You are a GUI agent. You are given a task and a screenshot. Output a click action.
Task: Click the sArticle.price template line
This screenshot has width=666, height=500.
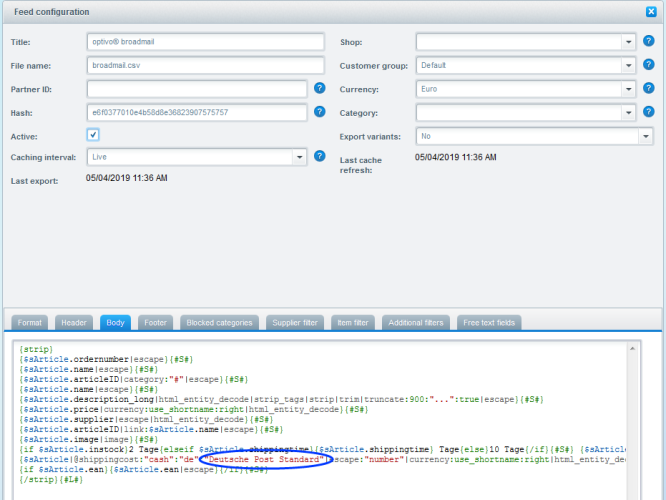pyautogui.click(x=193, y=410)
